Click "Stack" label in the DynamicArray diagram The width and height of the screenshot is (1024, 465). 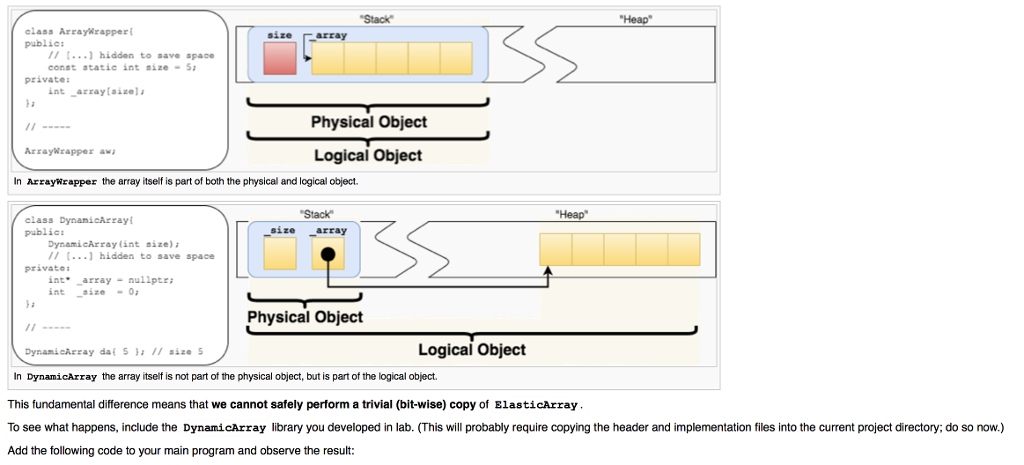(x=317, y=214)
